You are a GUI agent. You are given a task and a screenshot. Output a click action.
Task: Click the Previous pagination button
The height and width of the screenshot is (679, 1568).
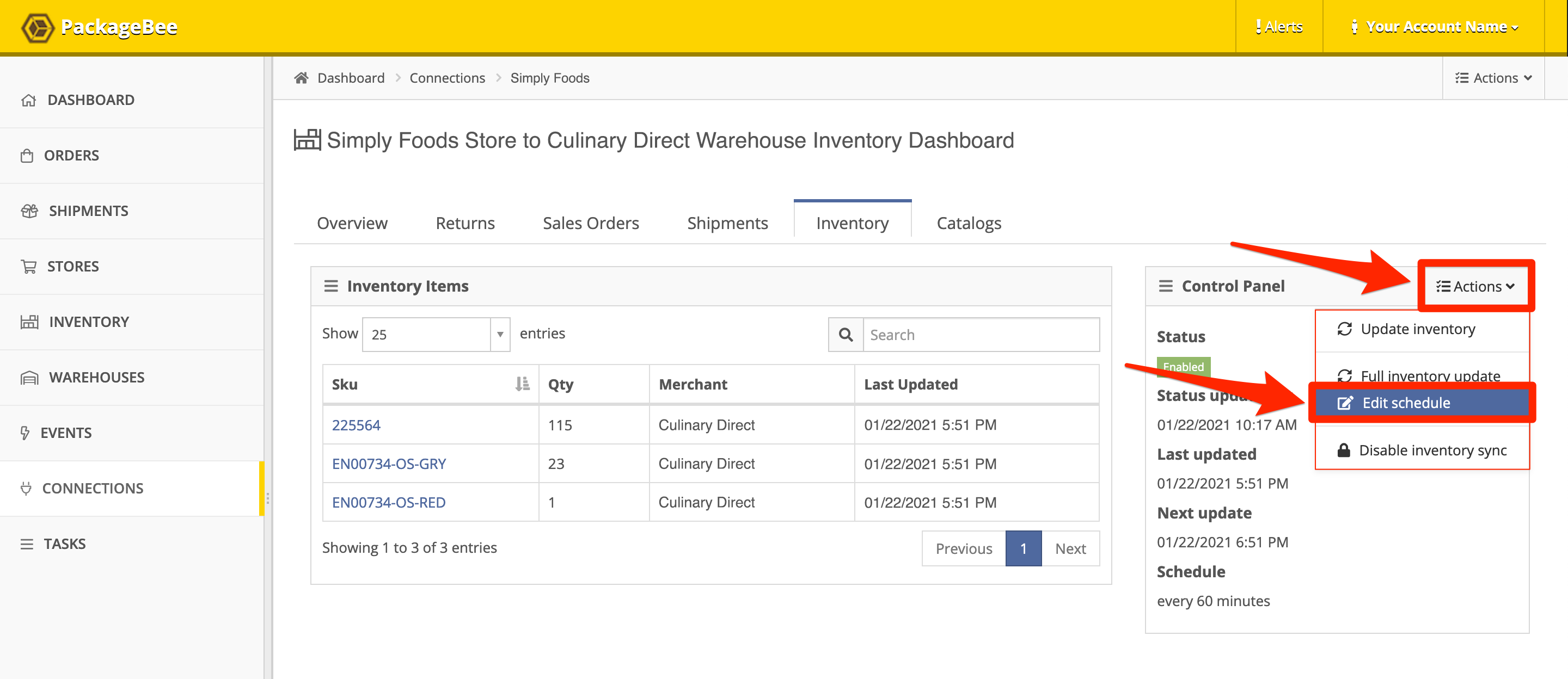(x=964, y=549)
